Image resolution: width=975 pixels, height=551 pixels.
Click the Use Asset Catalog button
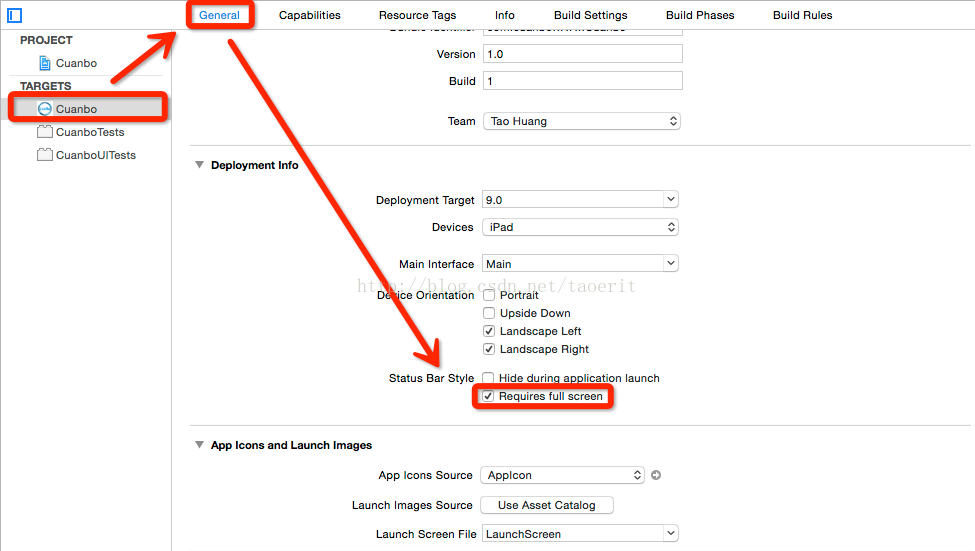[x=547, y=505]
